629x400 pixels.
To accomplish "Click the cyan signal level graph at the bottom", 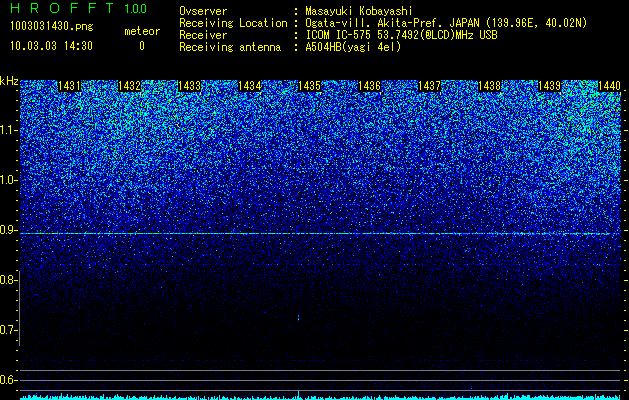I will pyautogui.click(x=320, y=397).
